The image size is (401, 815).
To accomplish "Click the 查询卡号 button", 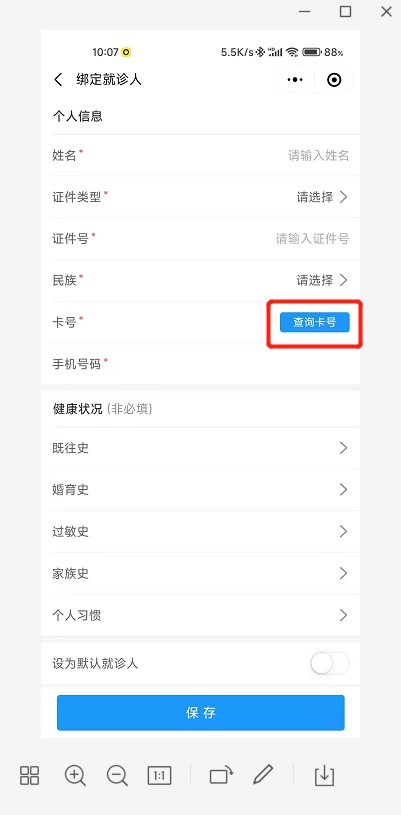I will coord(315,322).
